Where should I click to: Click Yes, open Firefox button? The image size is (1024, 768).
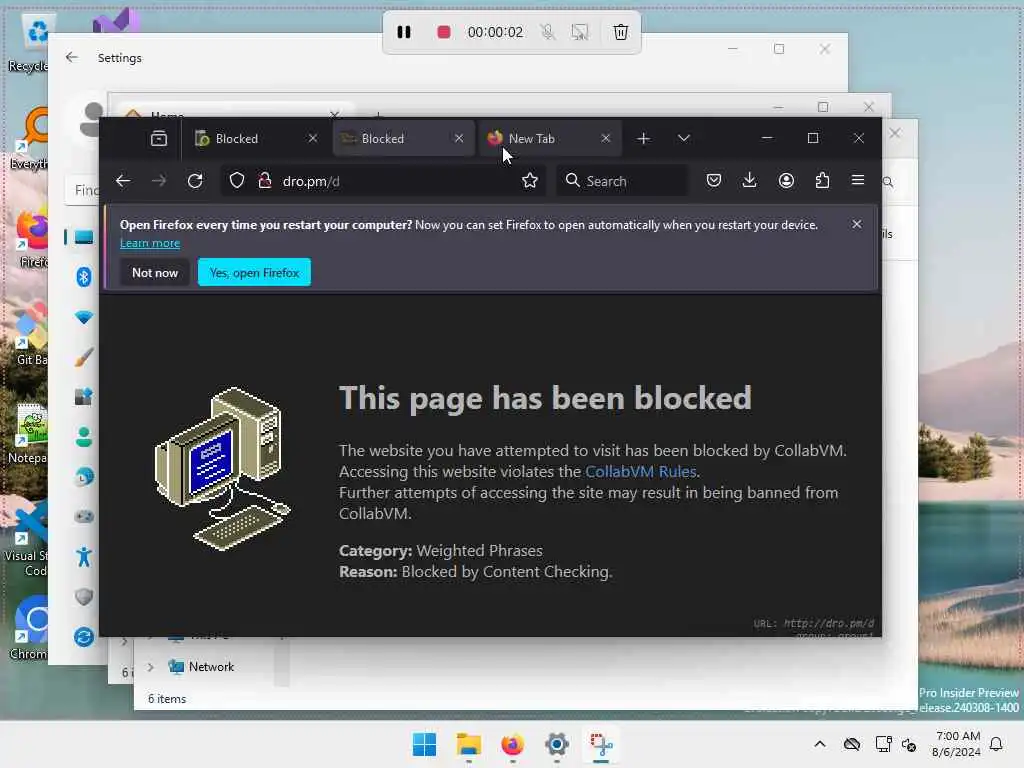[x=254, y=273]
